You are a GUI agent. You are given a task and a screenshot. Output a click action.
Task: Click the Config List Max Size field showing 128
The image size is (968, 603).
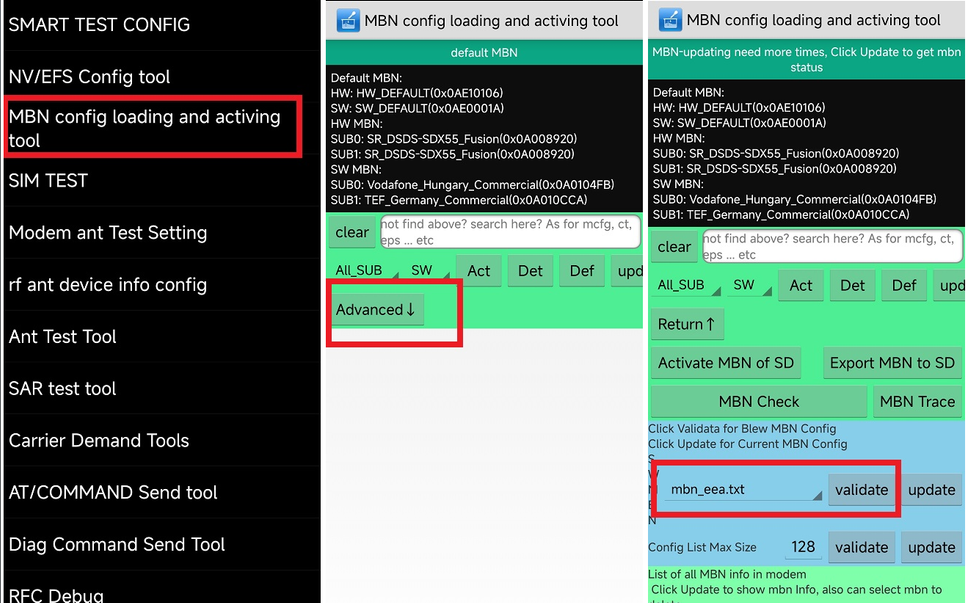click(803, 547)
